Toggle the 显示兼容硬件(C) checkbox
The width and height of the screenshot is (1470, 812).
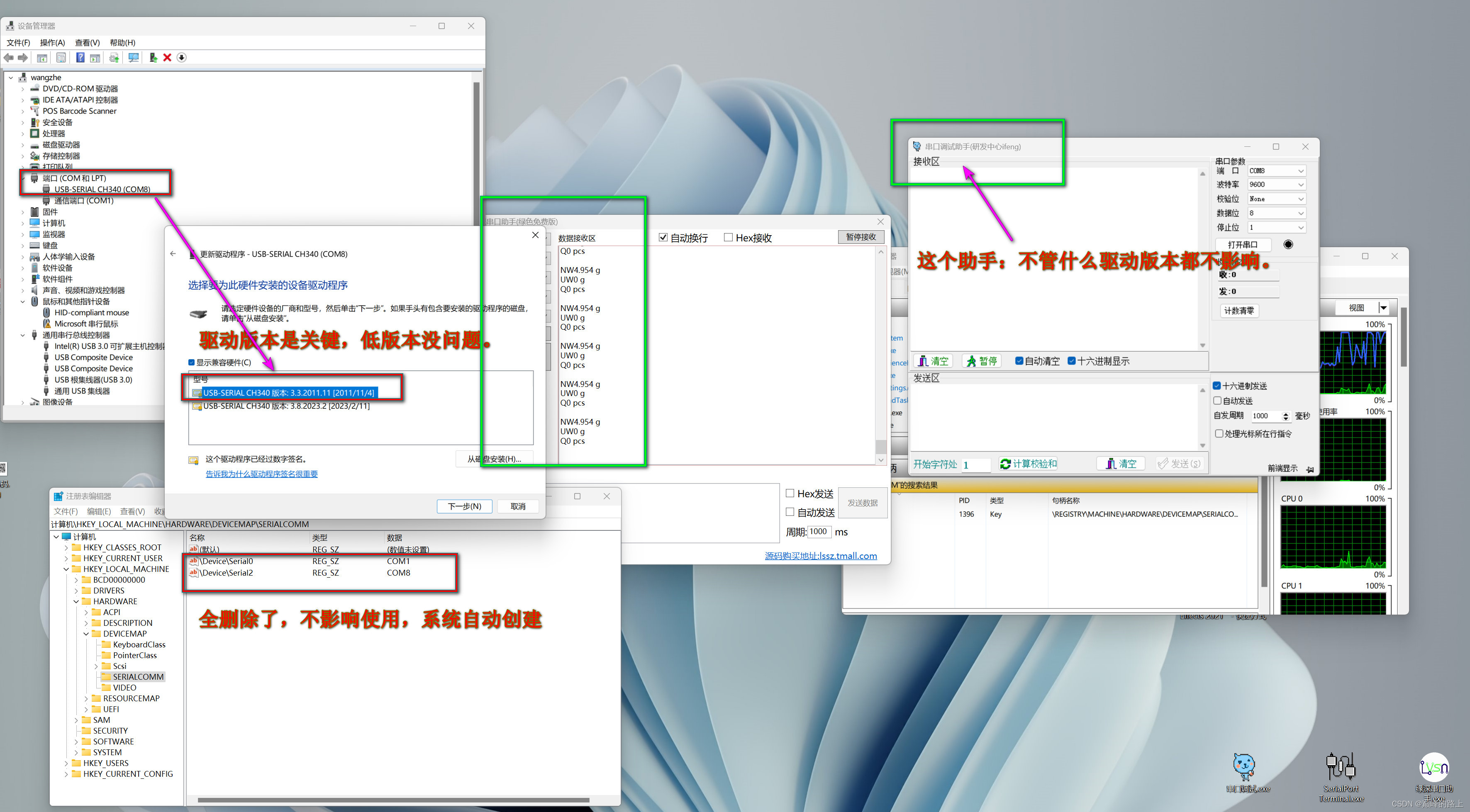pyautogui.click(x=192, y=362)
